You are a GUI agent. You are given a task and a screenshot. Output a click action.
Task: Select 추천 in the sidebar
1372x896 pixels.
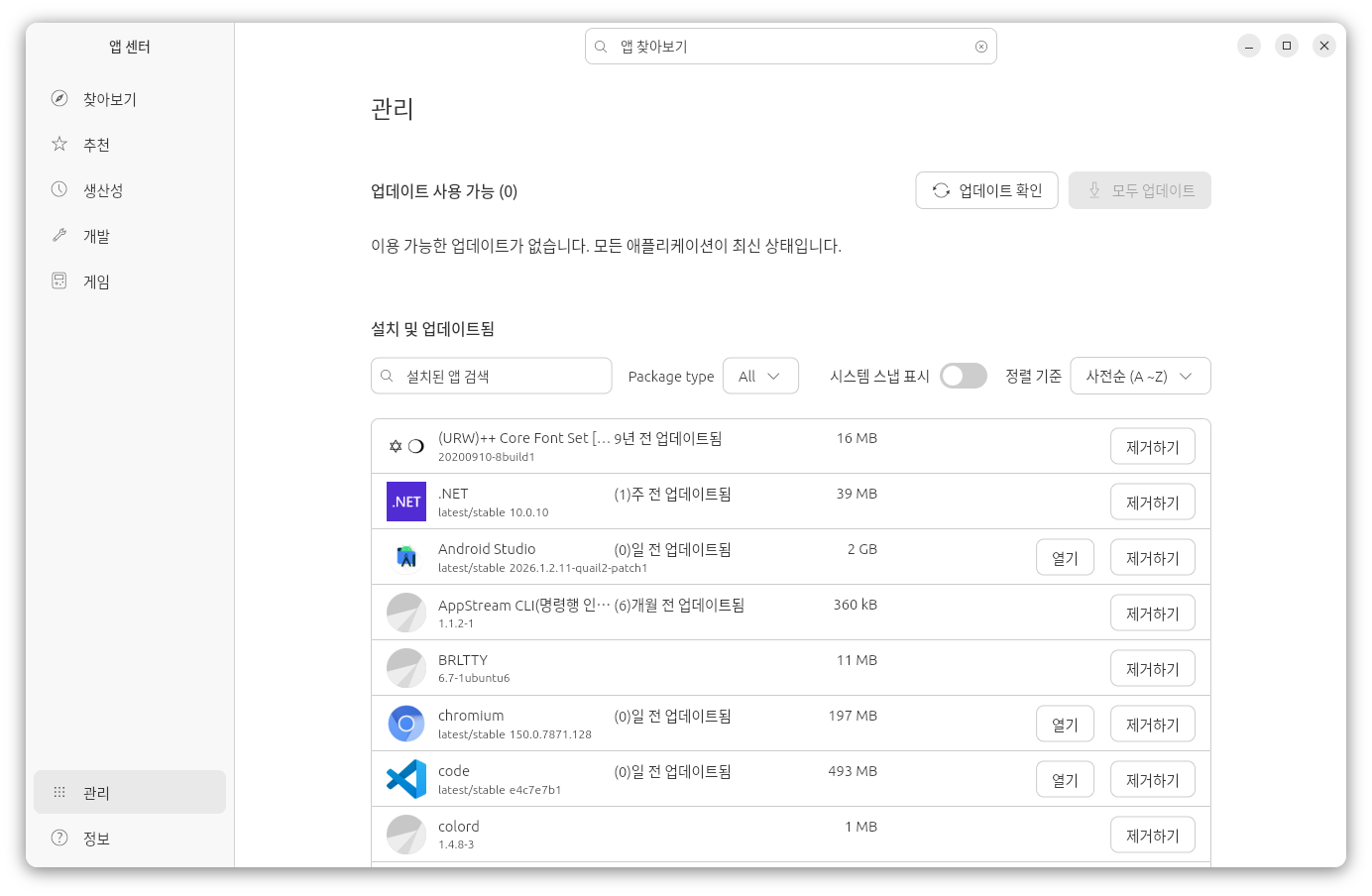click(x=130, y=145)
